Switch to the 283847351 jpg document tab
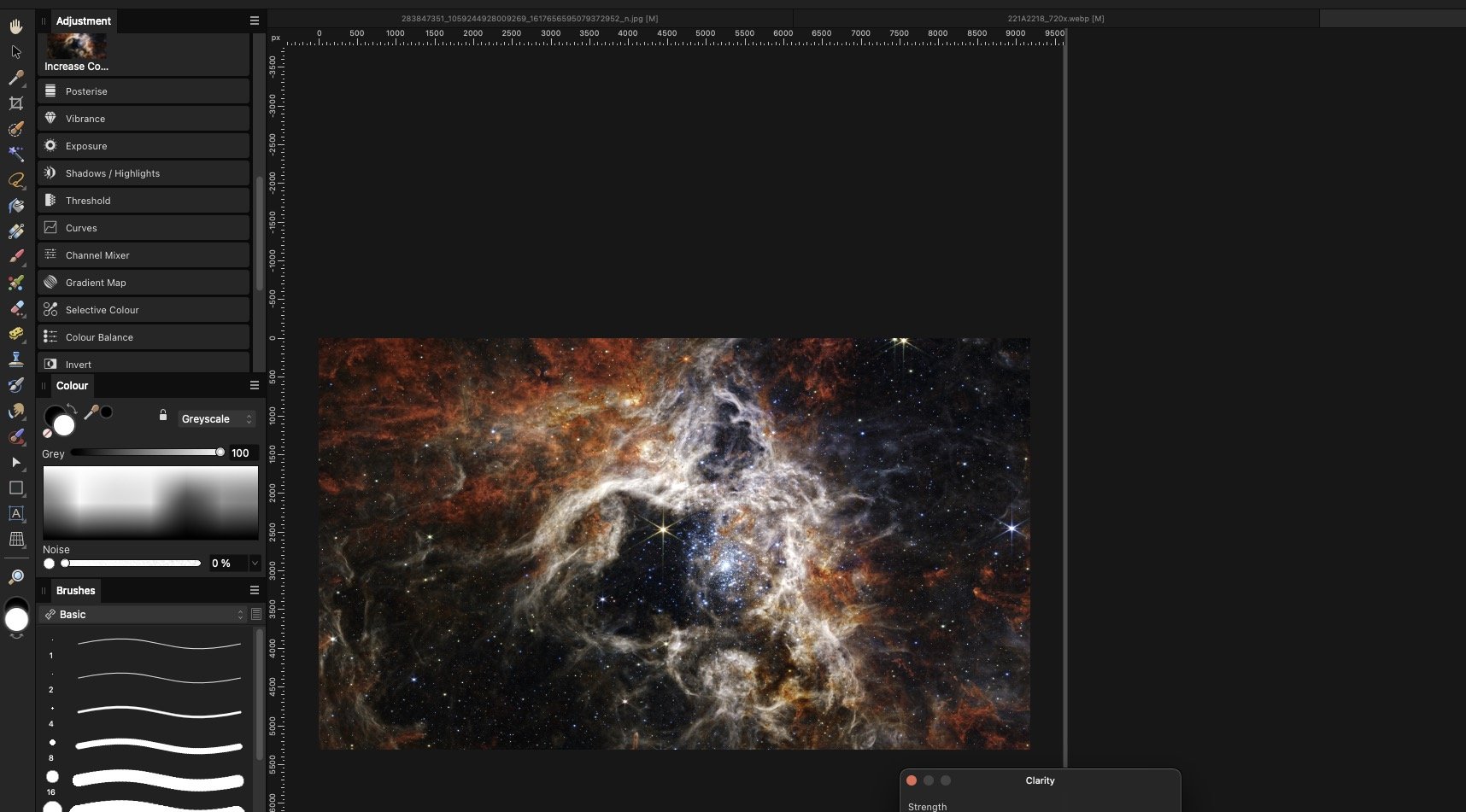 pyautogui.click(x=530, y=18)
